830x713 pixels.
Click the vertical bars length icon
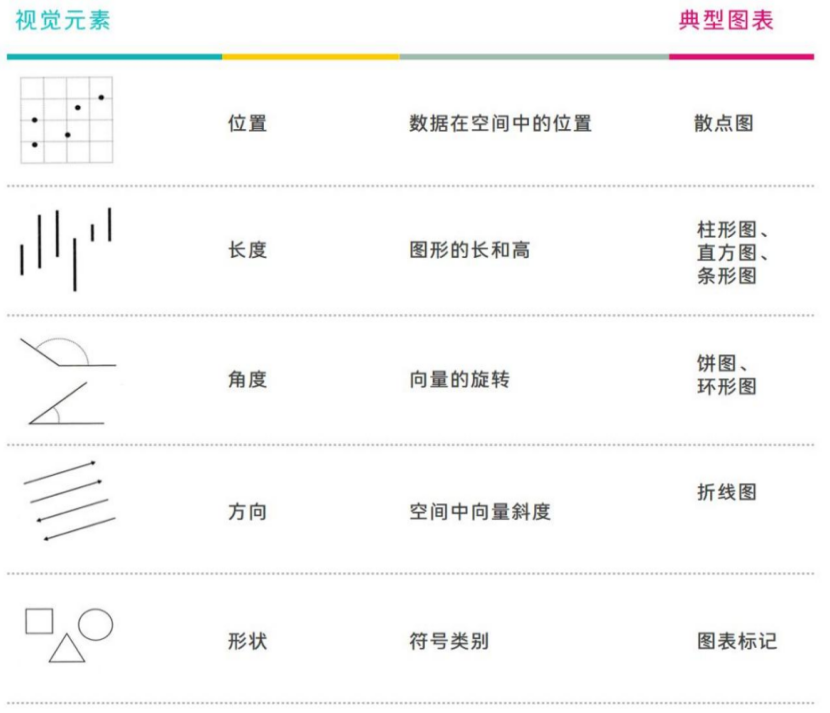(x=65, y=248)
